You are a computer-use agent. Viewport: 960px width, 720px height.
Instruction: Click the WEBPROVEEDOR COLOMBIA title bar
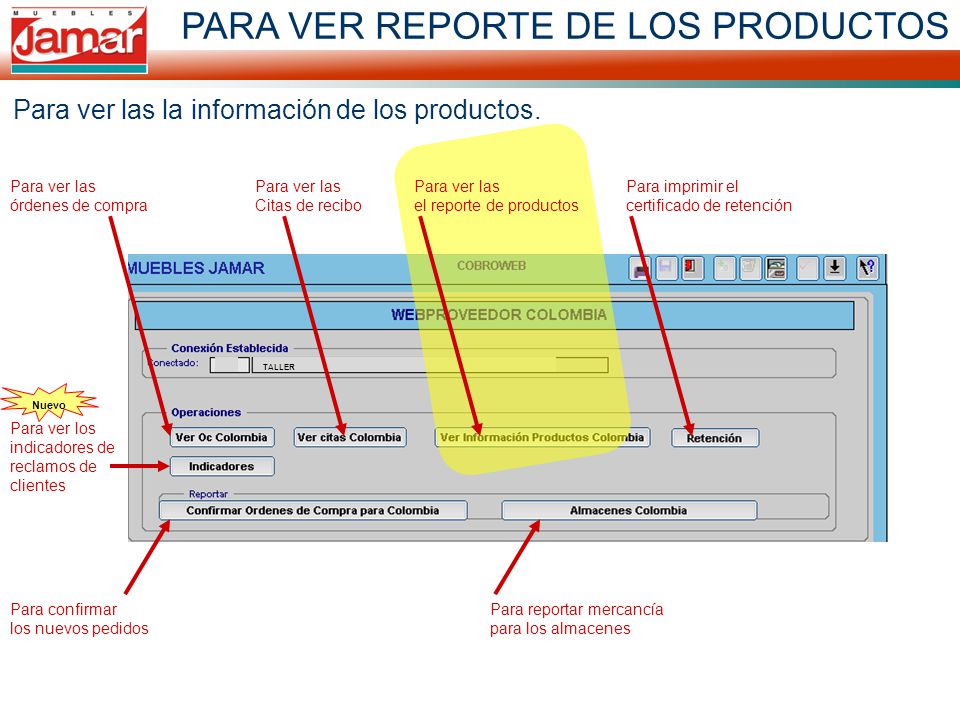point(494,315)
